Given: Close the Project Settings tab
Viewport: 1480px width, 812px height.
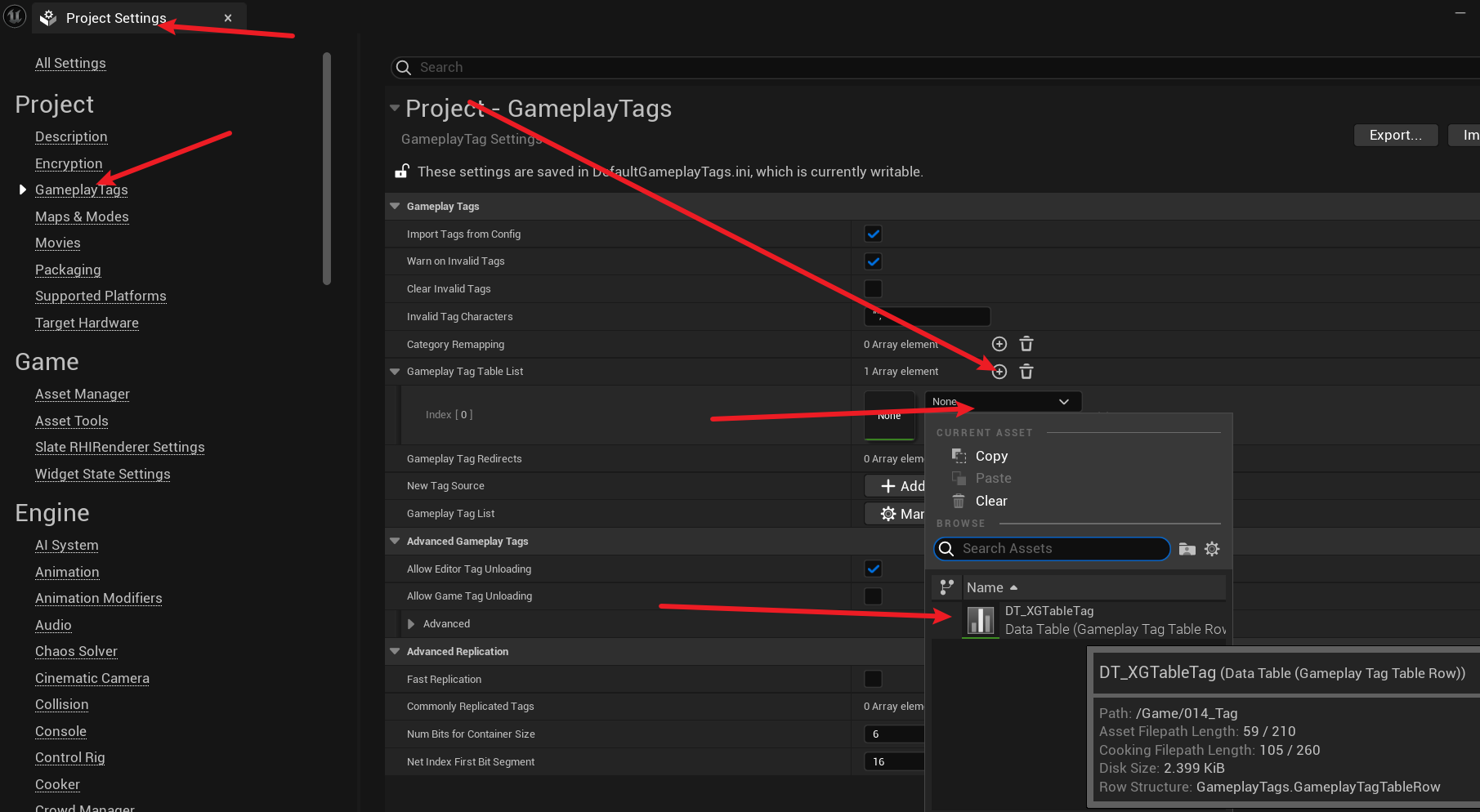Looking at the screenshot, I should [x=228, y=18].
